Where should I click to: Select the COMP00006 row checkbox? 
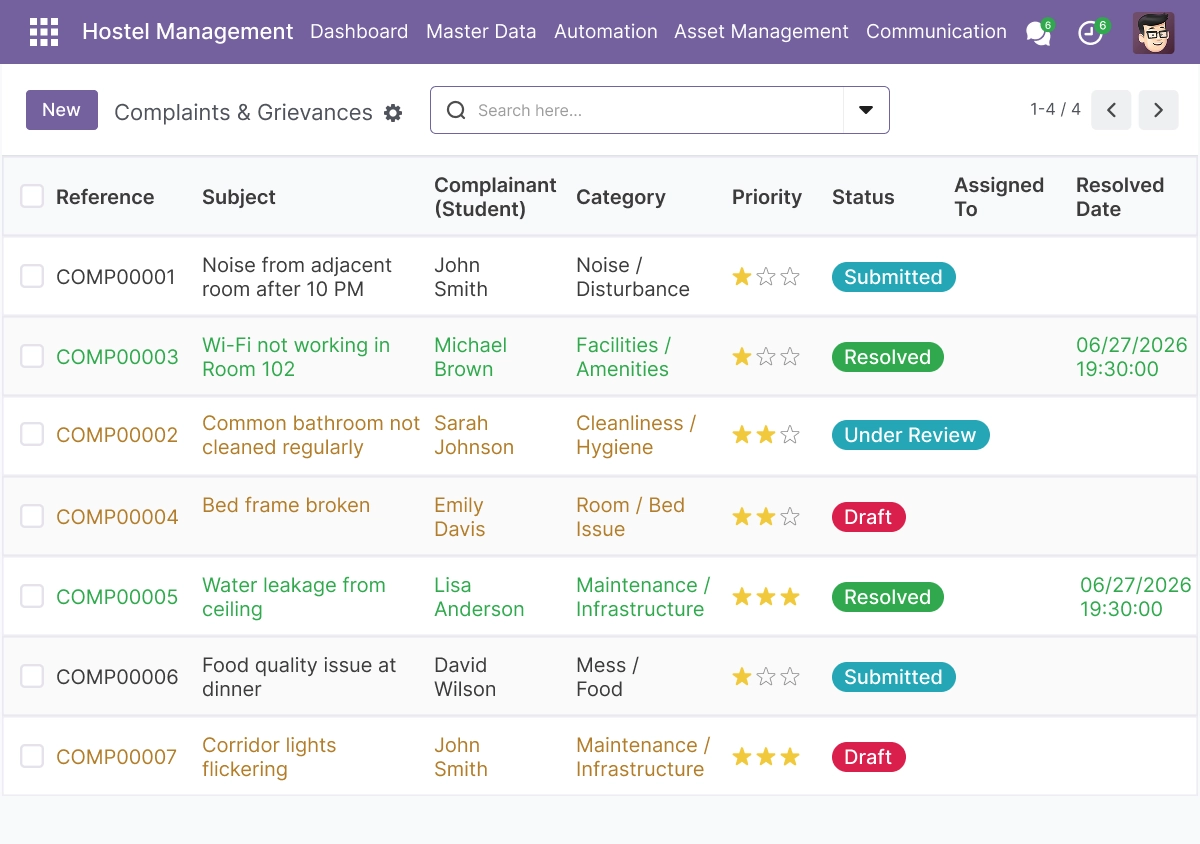32,676
